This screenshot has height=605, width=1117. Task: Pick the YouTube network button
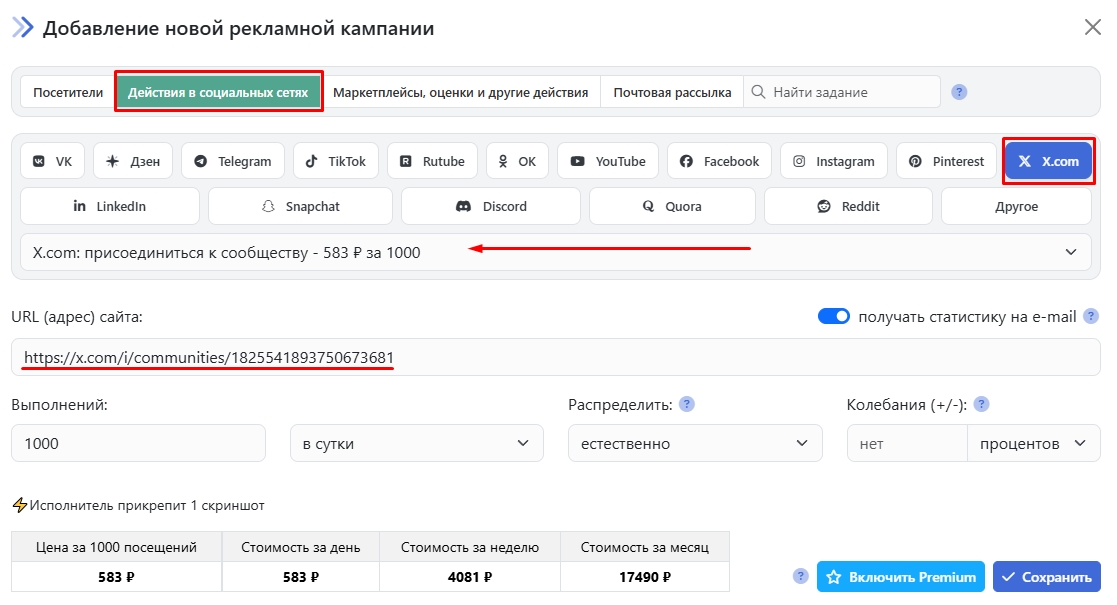(608, 161)
